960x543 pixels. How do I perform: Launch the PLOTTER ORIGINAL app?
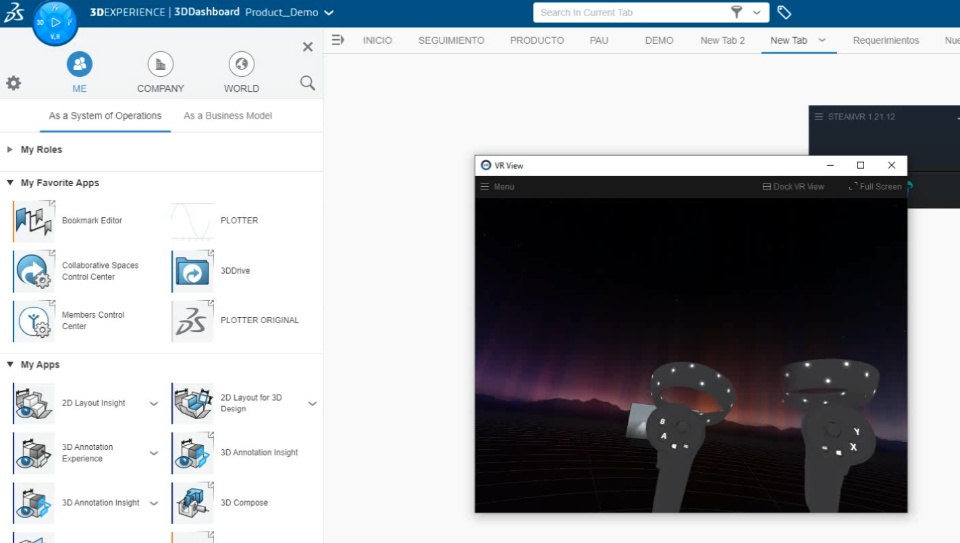click(x=193, y=320)
